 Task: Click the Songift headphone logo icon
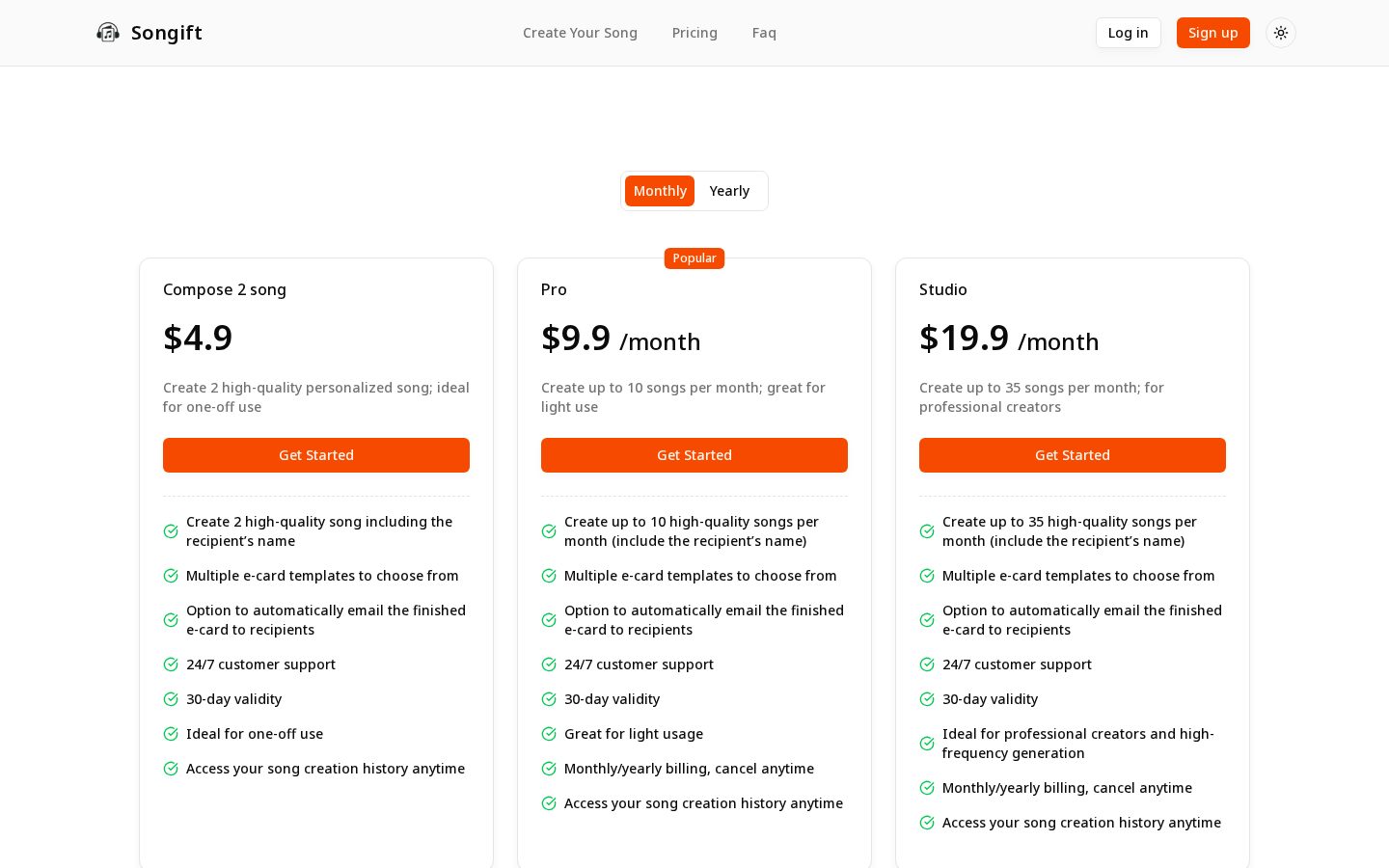[108, 33]
